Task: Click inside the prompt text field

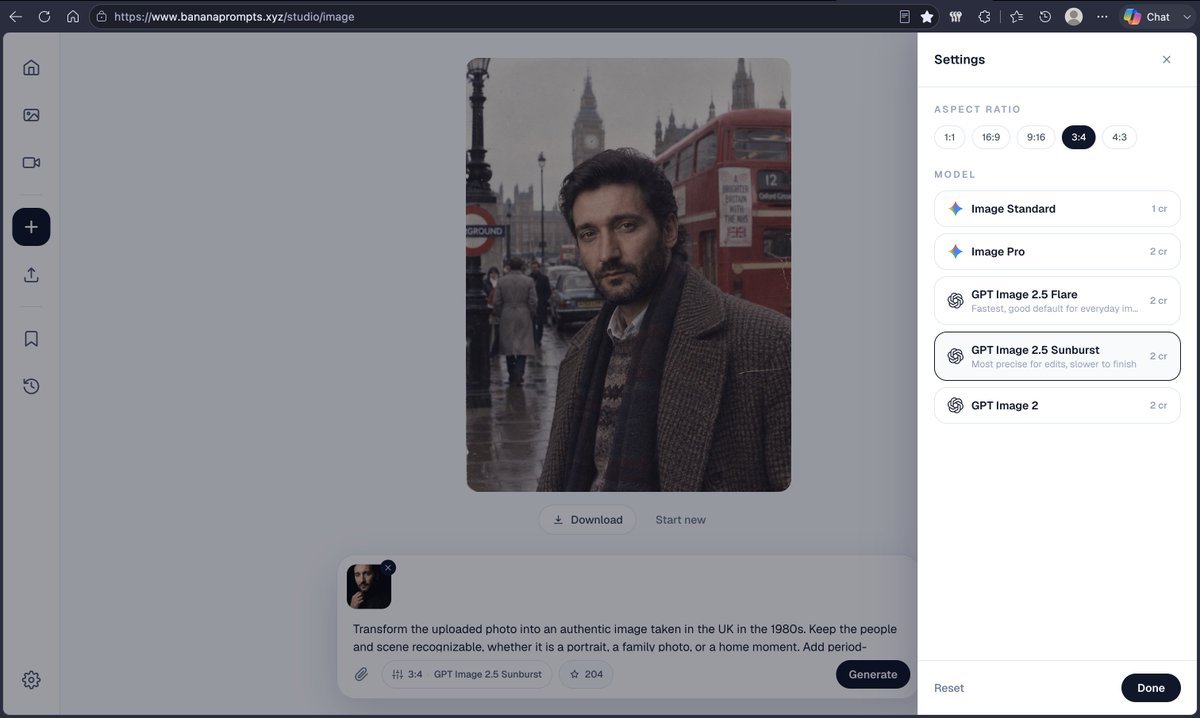Action: [x=626, y=638]
